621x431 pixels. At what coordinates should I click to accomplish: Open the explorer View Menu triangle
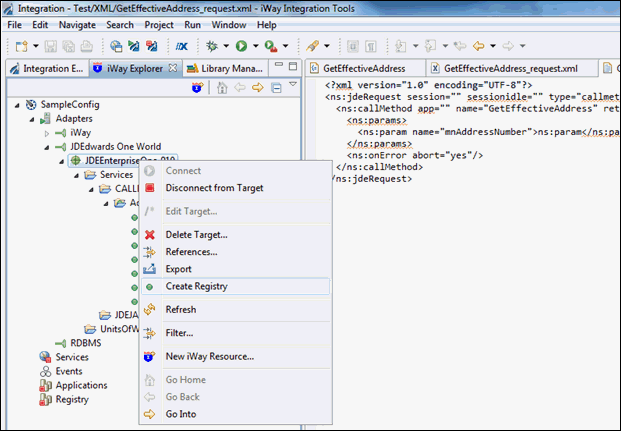pyautogui.click(x=293, y=84)
